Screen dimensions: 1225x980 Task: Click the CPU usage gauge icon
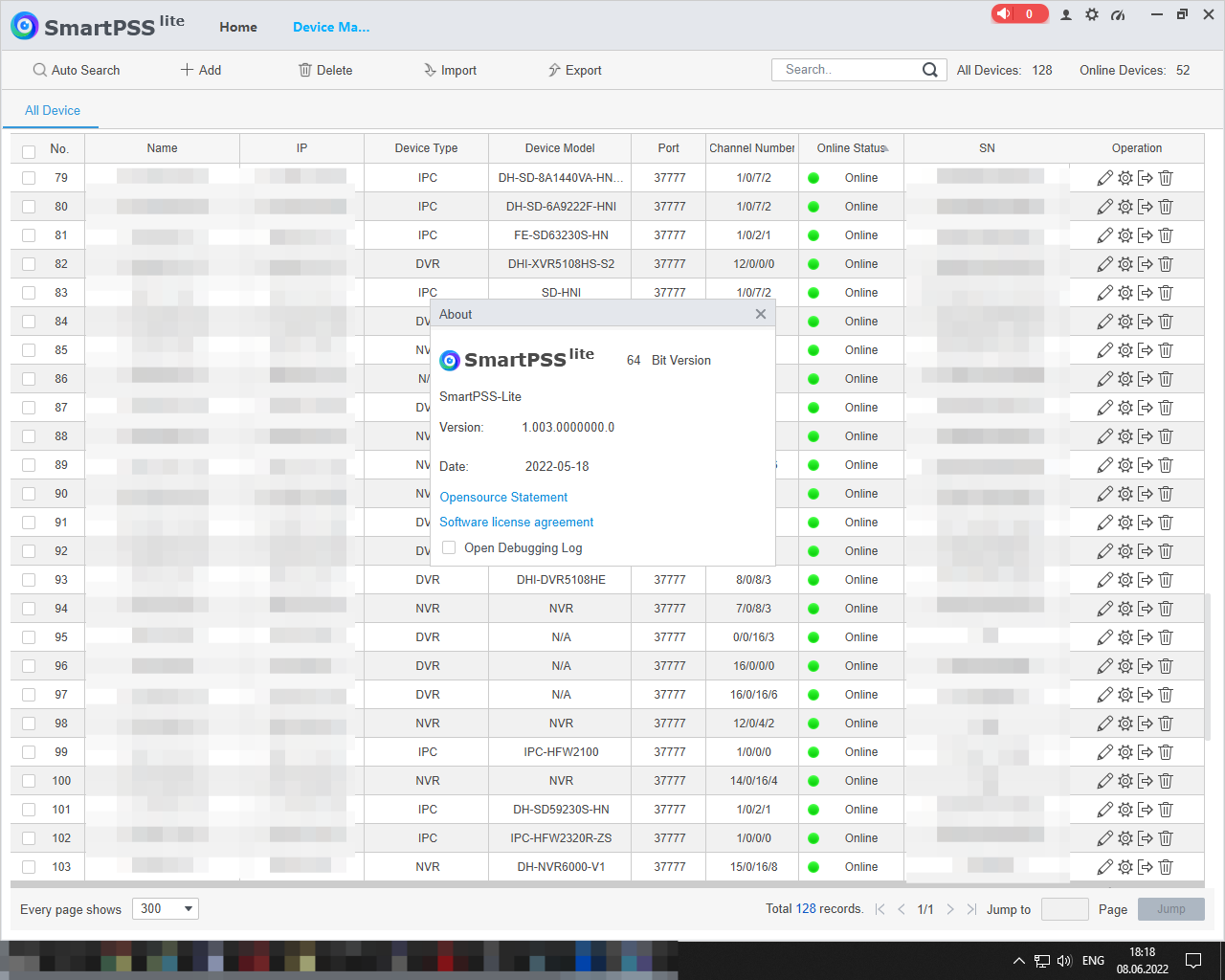pos(1118,14)
